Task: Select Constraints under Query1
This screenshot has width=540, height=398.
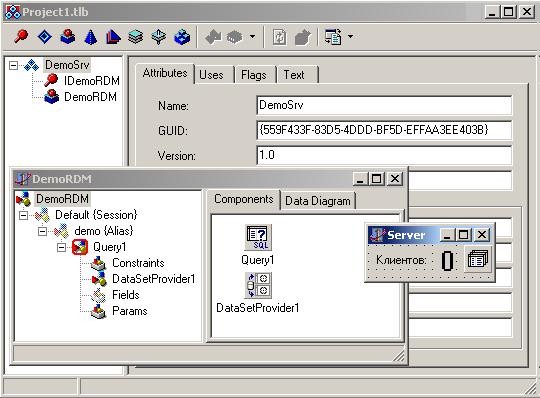Action: pyautogui.click(x=138, y=263)
